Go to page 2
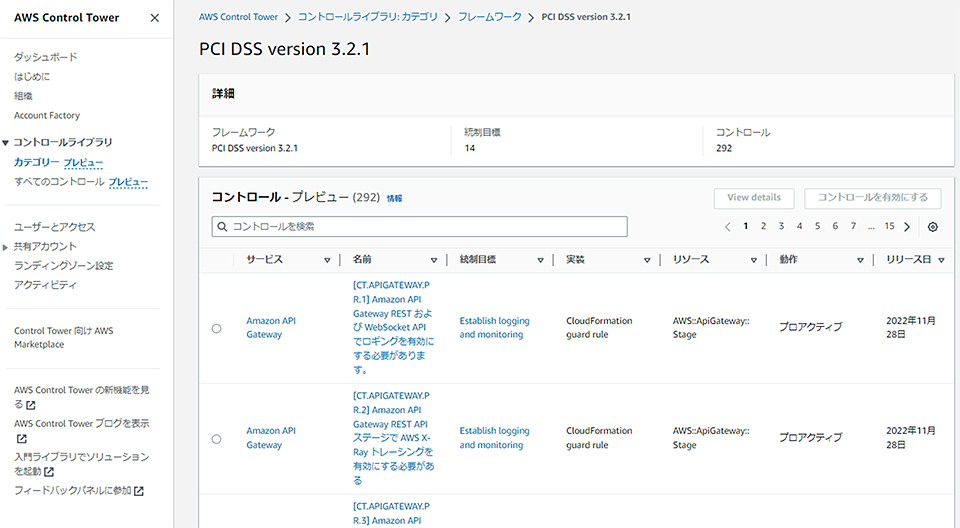Viewport: 960px width, 528px height. click(763, 226)
